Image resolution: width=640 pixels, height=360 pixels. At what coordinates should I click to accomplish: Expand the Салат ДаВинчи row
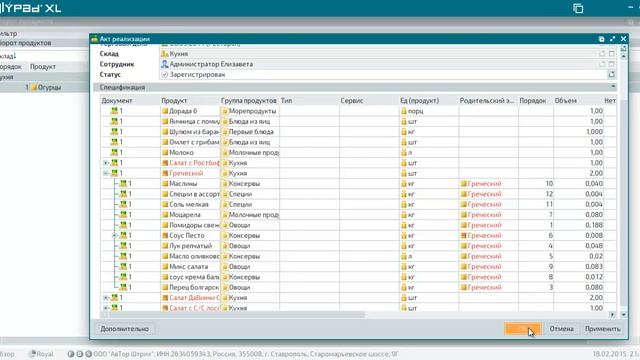(x=106, y=298)
